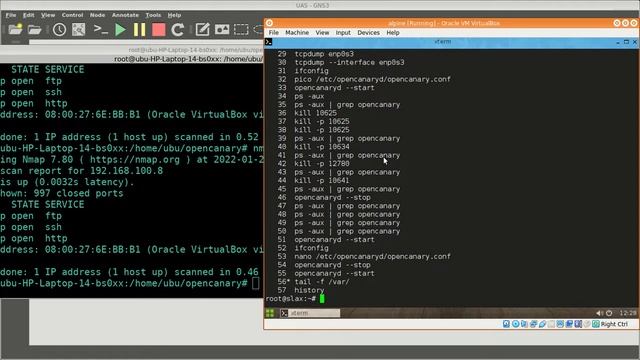Maximize the inner xterm window
Image resolution: width=640 pixels, height=360 pixels.
[x=626, y=42]
